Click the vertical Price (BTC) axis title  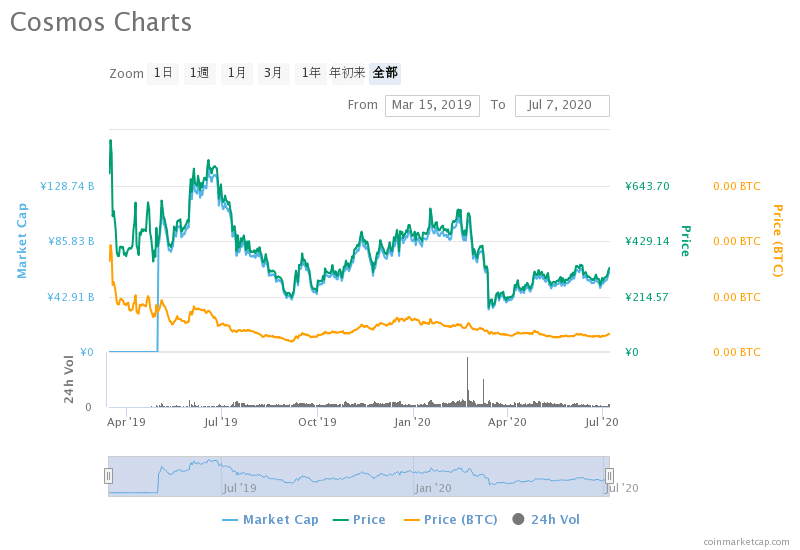coord(778,241)
